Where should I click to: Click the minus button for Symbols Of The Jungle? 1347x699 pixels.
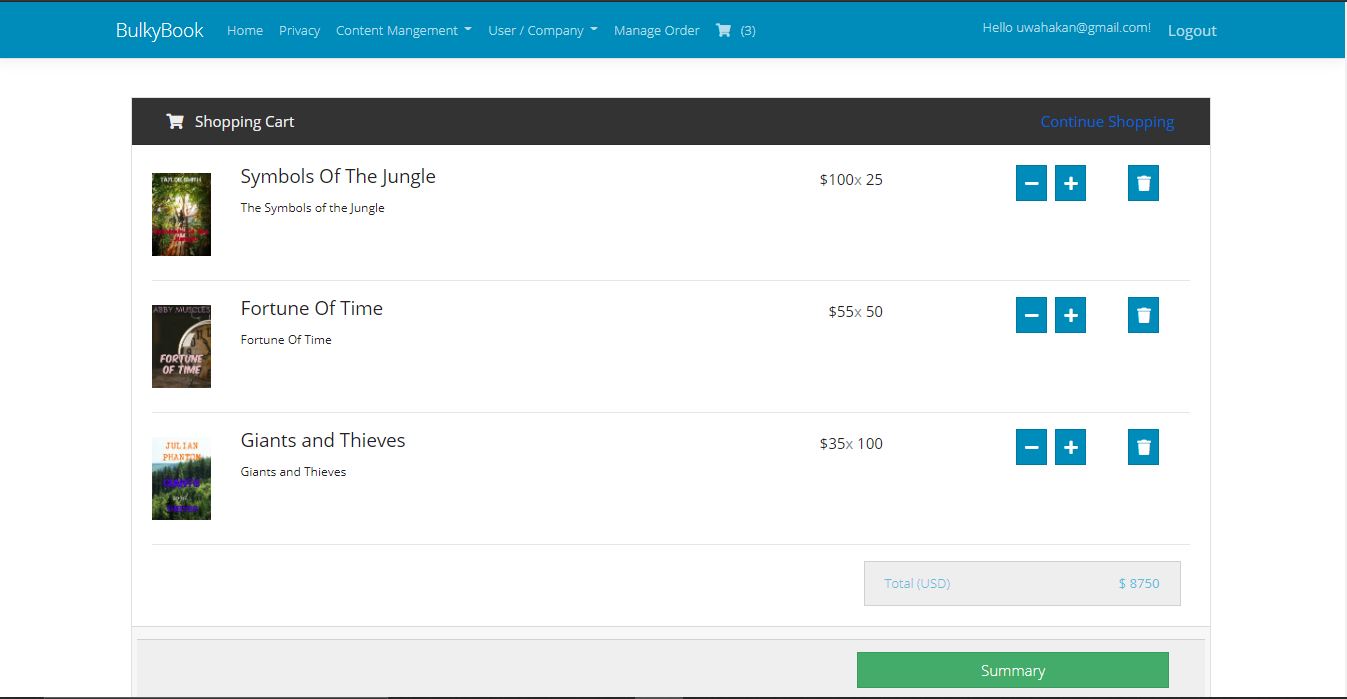click(1031, 183)
